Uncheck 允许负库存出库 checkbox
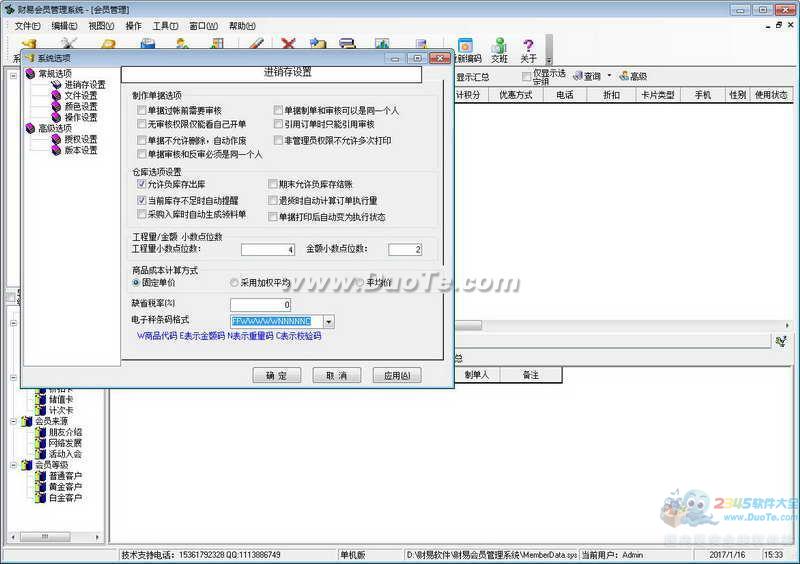 (x=142, y=184)
